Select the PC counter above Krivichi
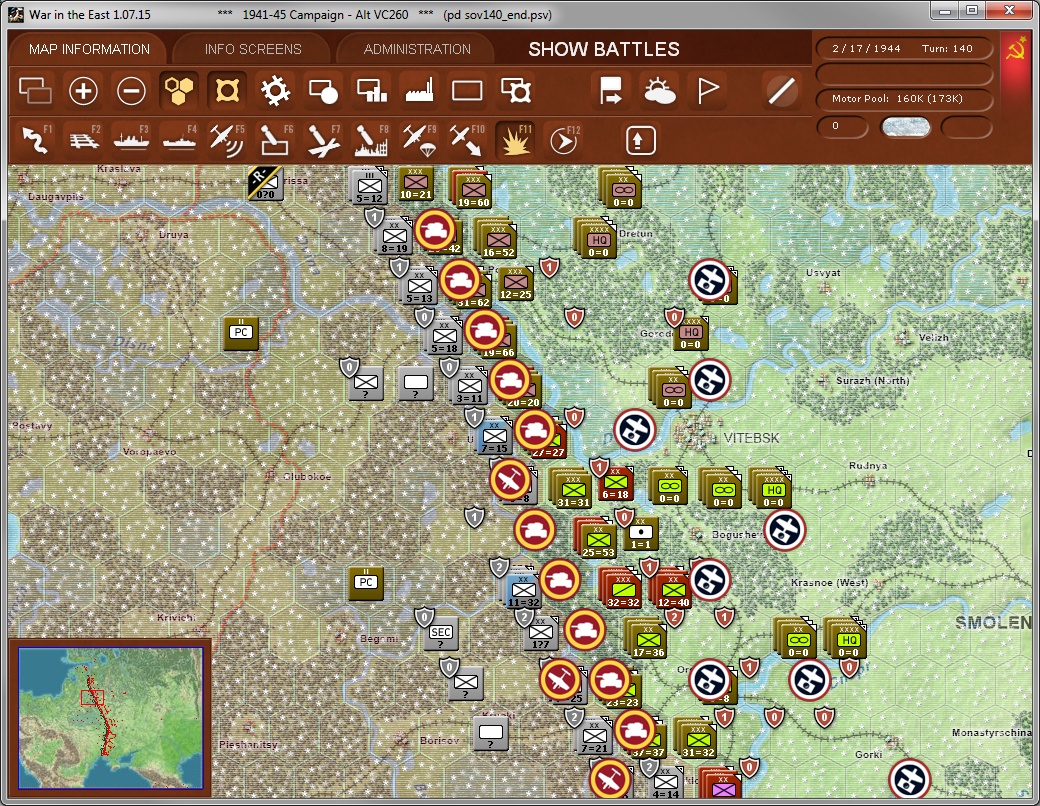The height and width of the screenshot is (806, 1040). pyautogui.click(x=365, y=582)
